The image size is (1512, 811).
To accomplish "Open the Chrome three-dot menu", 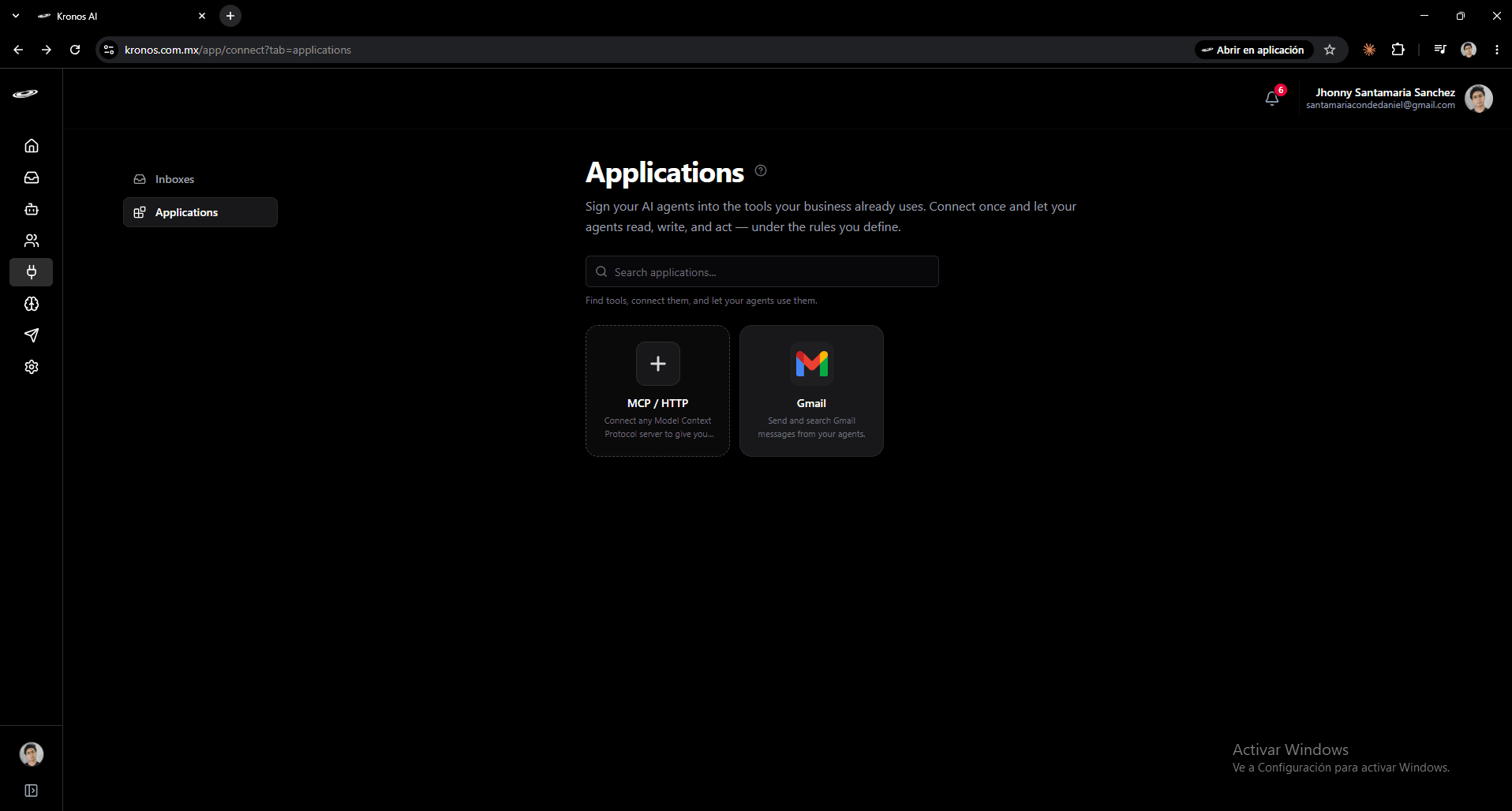I will pyautogui.click(x=1497, y=50).
